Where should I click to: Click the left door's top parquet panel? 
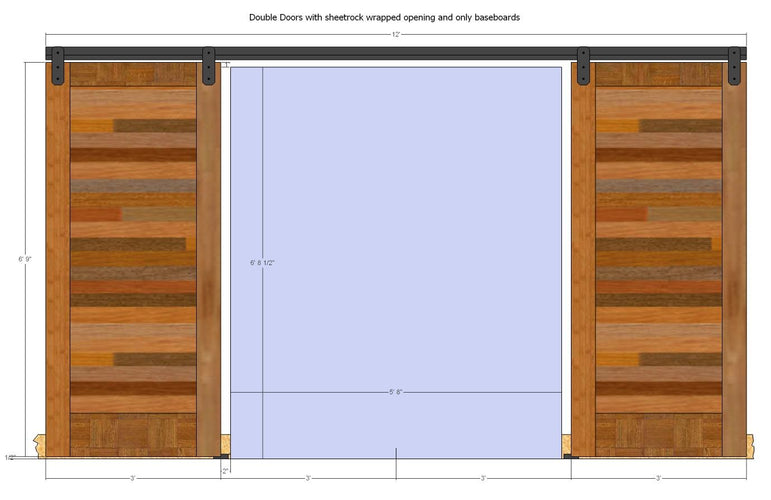point(133,75)
